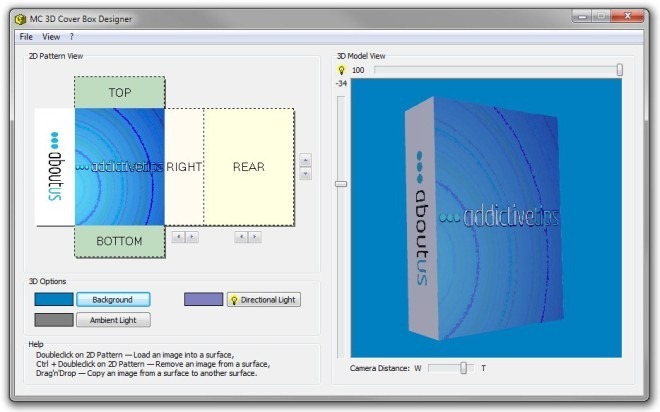This screenshot has height=412, width=660.
Task: Minimize the Cover Box Designer window
Action: coord(583,16)
